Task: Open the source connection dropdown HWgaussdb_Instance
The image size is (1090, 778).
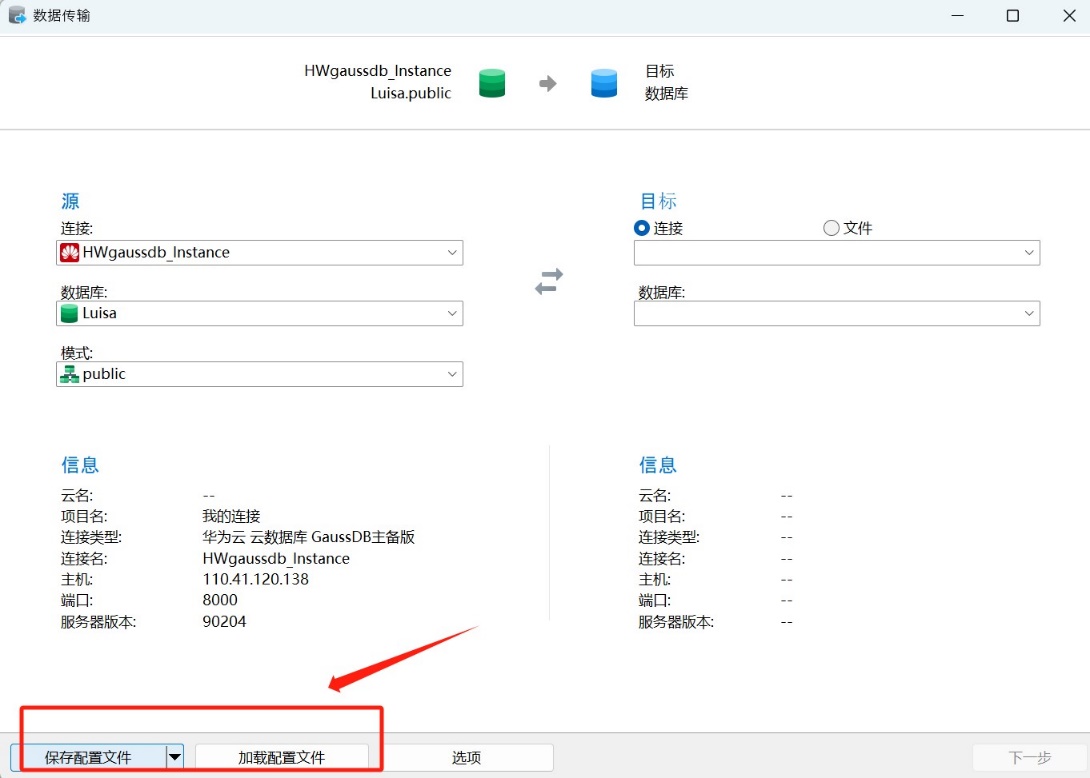Action: tap(259, 252)
